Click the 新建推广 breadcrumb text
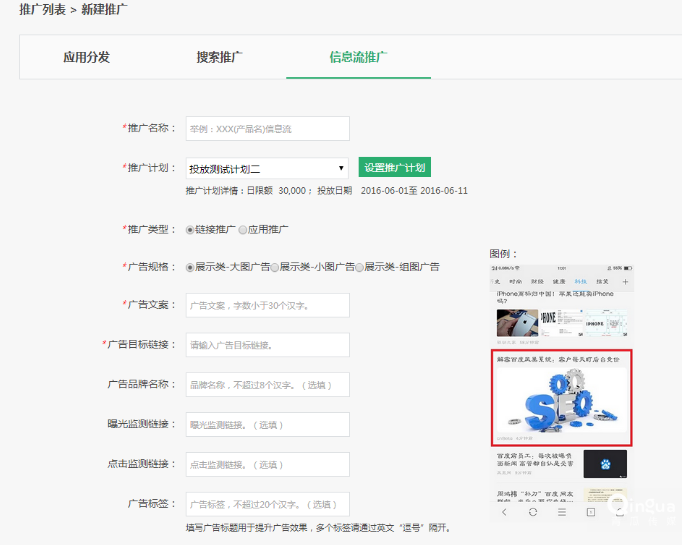682x545 pixels. point(104,9)
